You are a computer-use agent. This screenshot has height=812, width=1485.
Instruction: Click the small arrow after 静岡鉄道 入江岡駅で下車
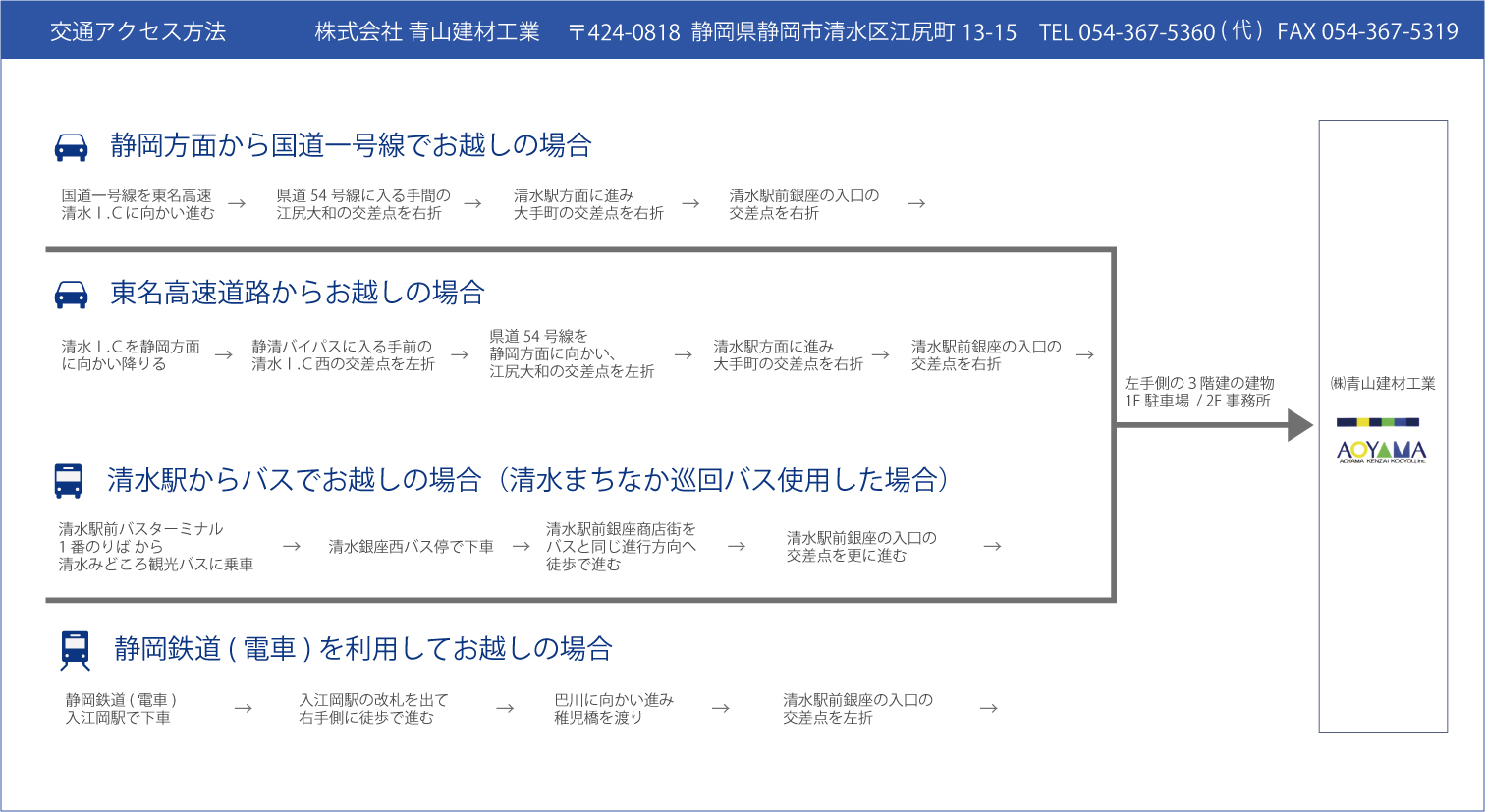[x=243, y=709]
